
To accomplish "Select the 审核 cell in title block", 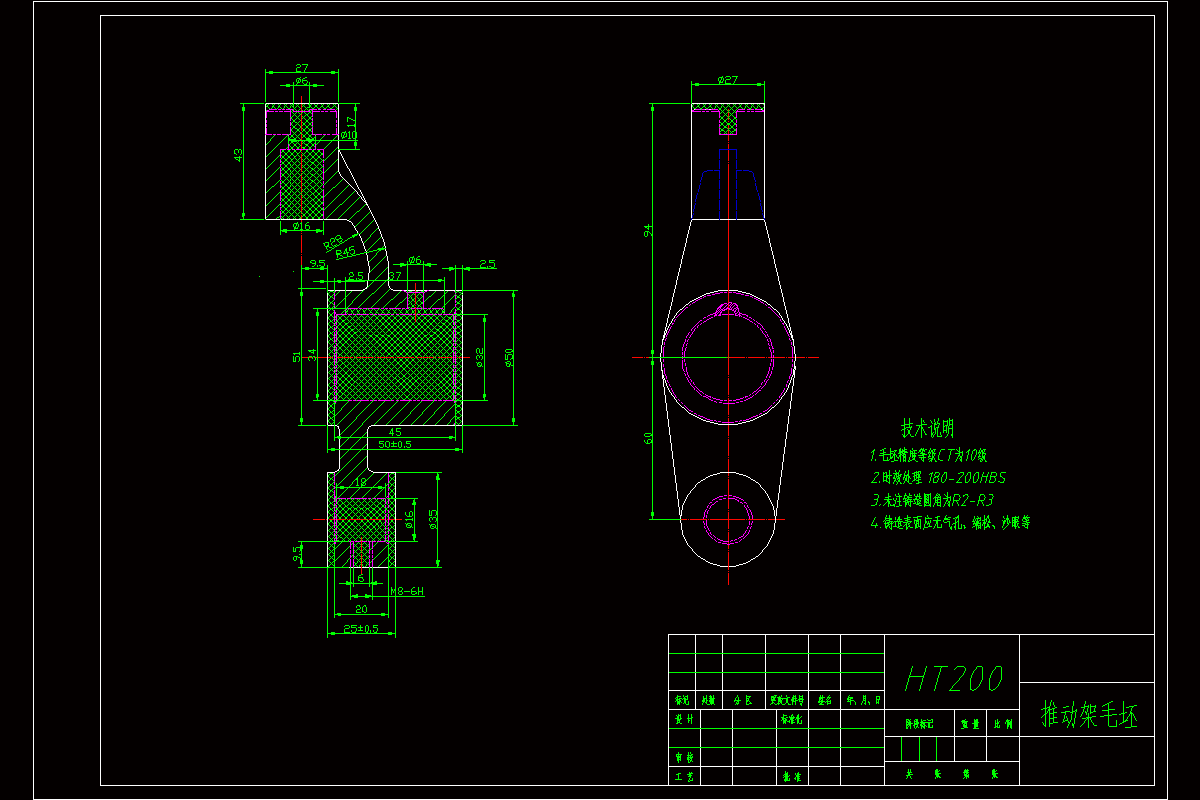I will 682,759.
